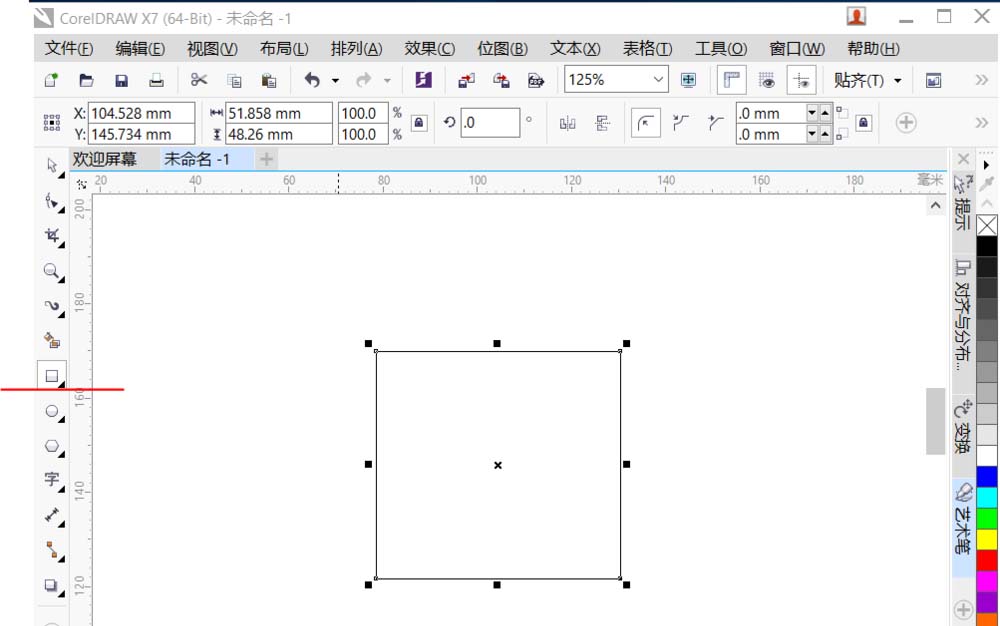Select the Pick tool

[51, 166]
